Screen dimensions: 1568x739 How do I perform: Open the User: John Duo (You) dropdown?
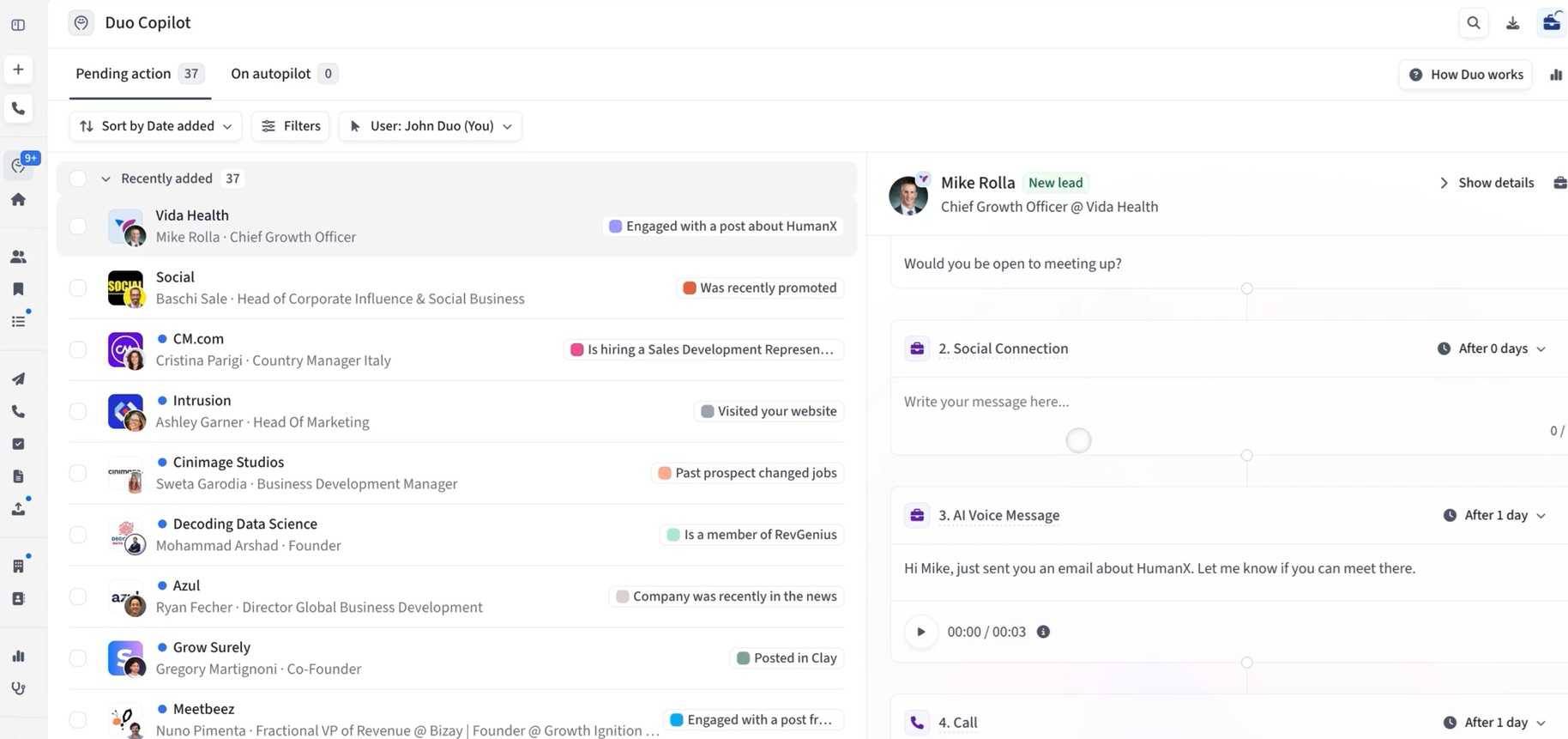[430, 126]
